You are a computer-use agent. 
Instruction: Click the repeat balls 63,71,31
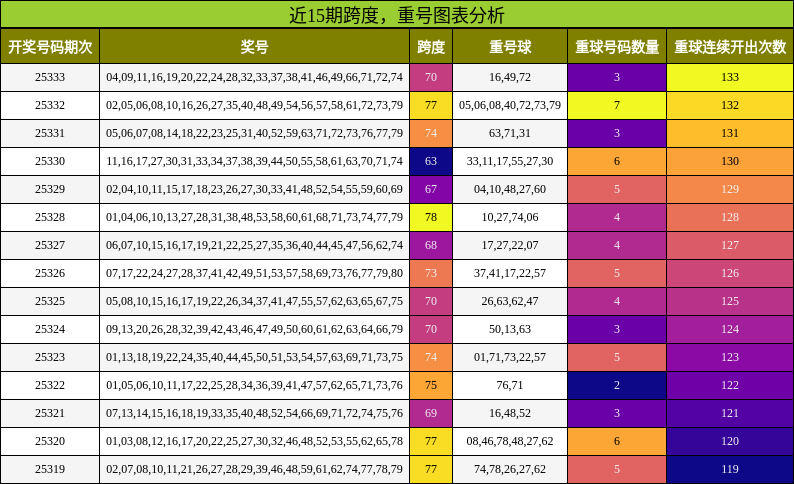coord(510,133)
